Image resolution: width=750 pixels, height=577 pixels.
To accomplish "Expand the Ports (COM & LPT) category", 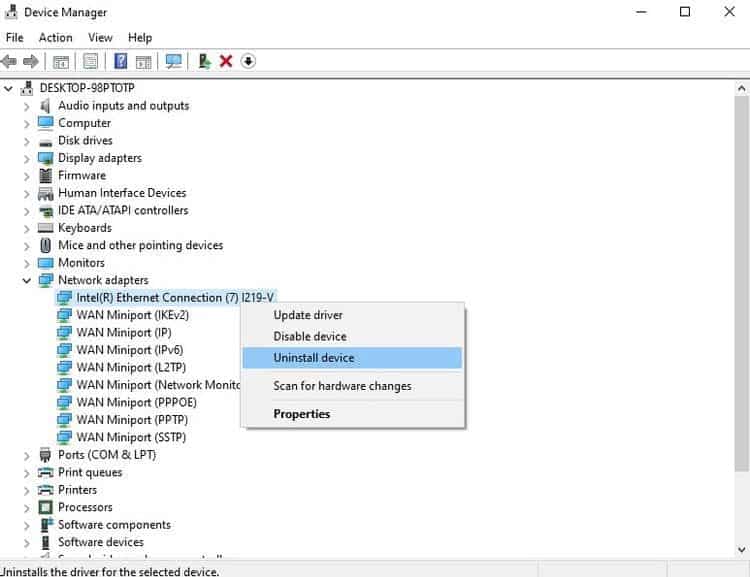I will tap(26, 456).
